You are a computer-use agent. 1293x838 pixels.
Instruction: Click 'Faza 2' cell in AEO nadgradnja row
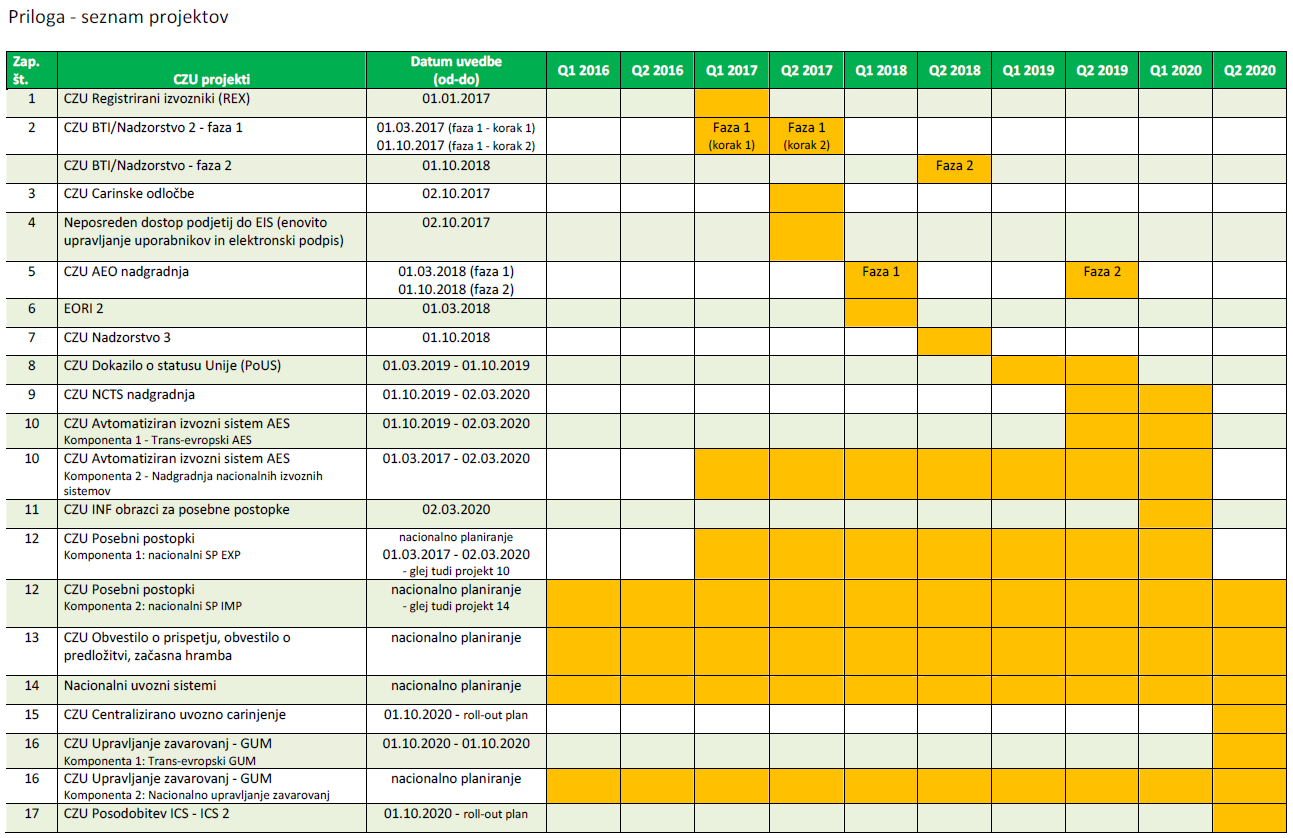click(x=1102, y=279)
